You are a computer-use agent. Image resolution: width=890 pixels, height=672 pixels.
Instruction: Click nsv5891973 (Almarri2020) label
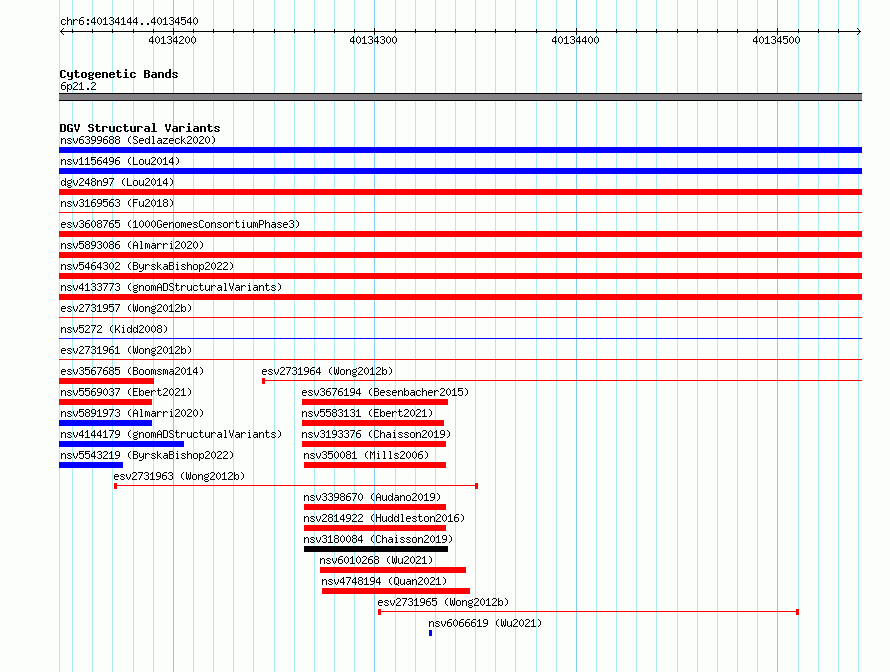(x=132, y=413)
